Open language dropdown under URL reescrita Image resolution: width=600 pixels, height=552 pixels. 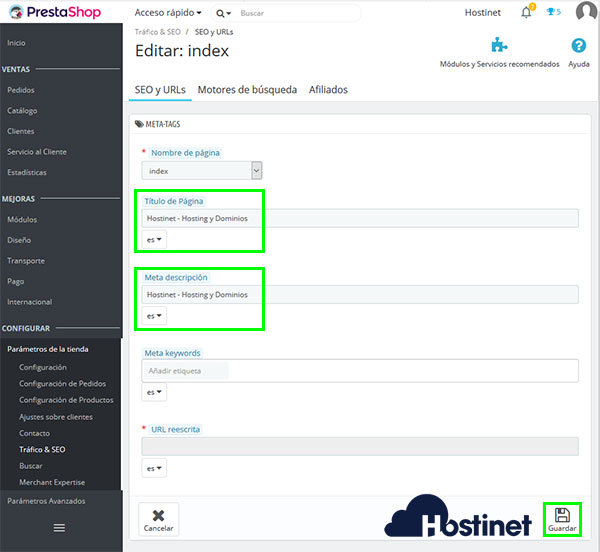[x=154, y=468]
